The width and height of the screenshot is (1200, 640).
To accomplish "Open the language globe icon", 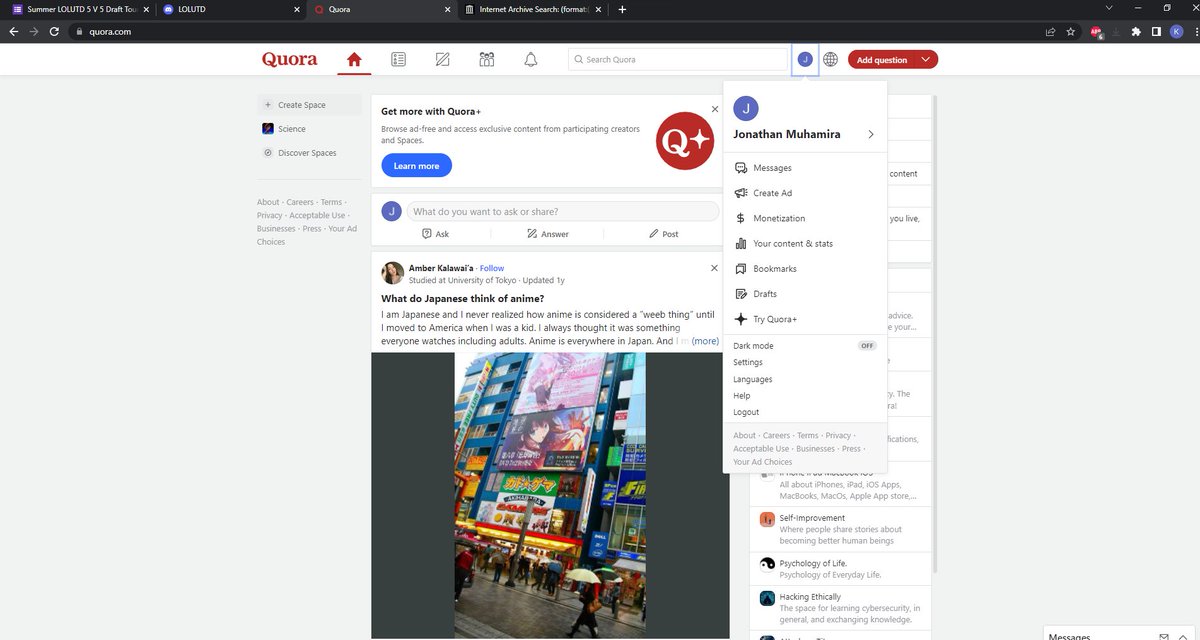I will pos(830,59).
